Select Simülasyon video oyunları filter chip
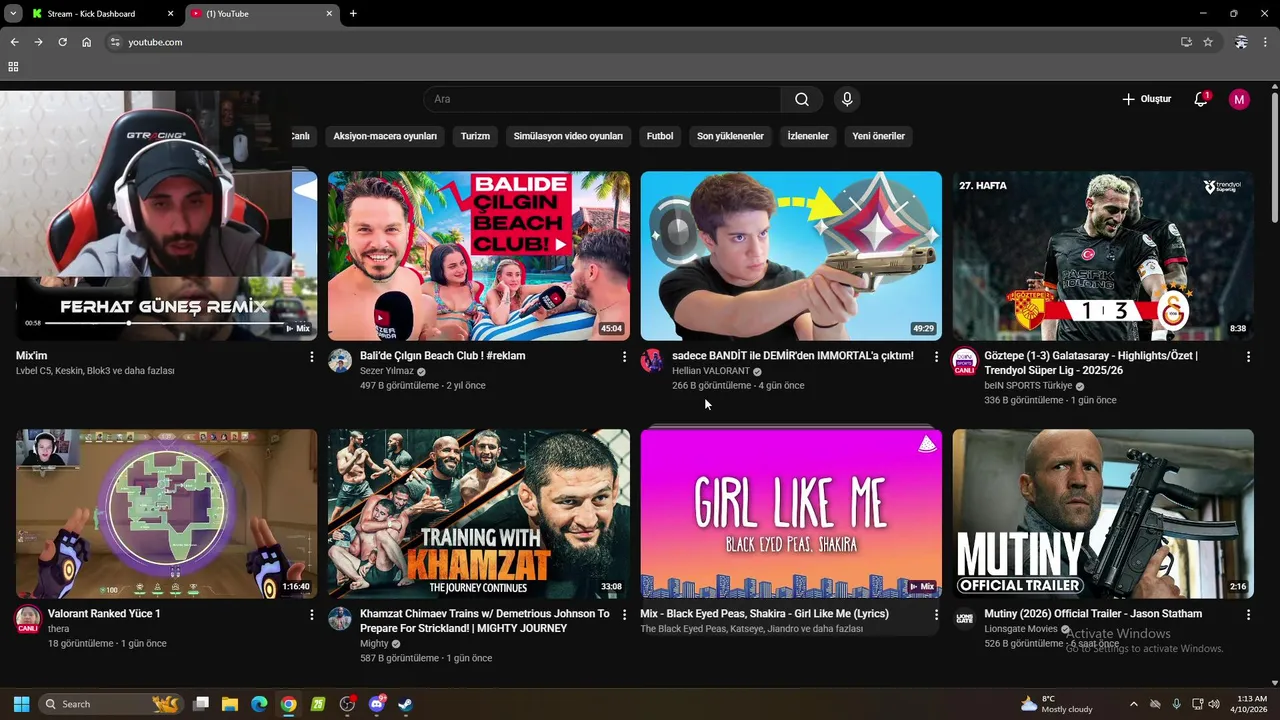 pos(568,136)
